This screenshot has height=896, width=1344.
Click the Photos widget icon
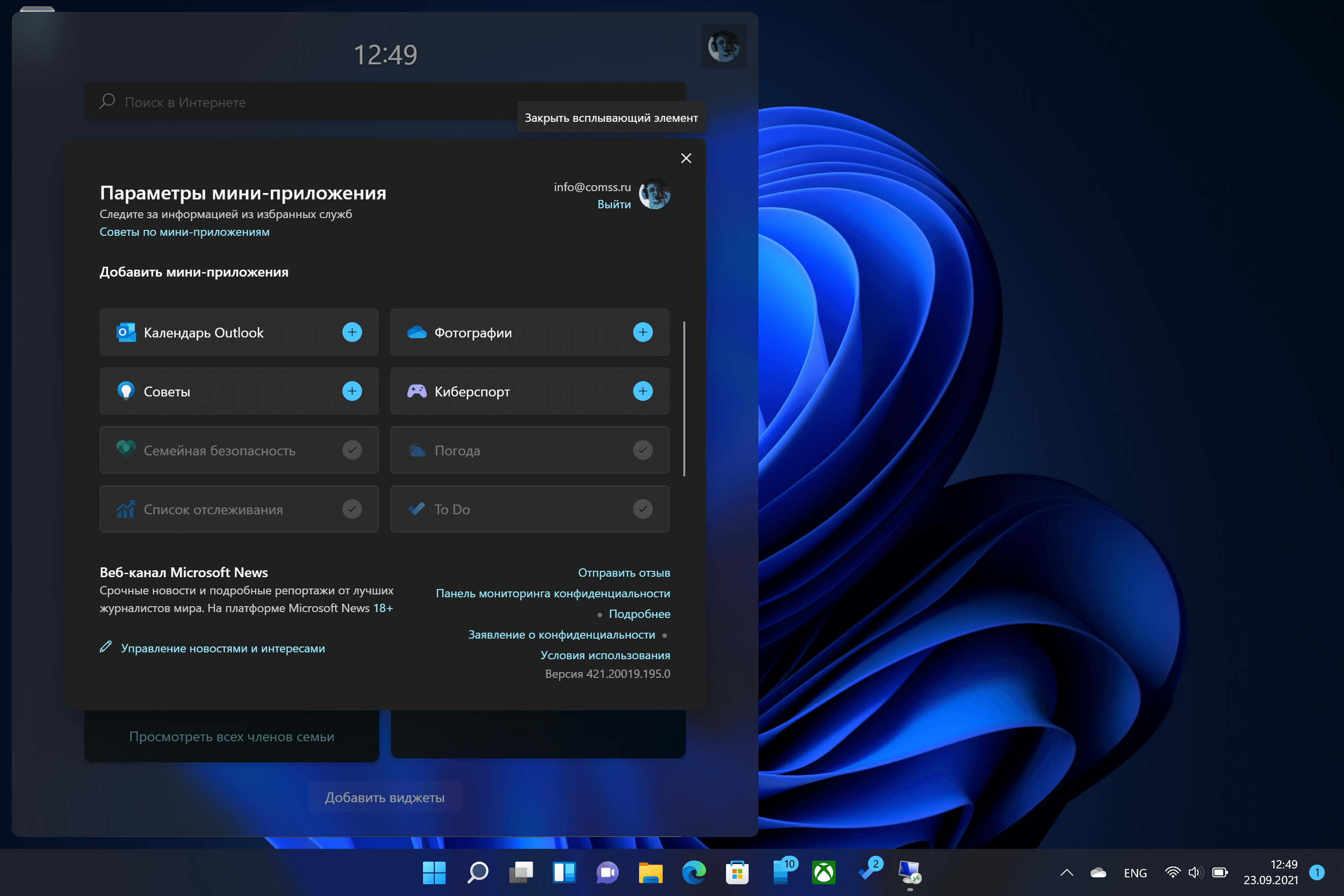pos(415,332)
